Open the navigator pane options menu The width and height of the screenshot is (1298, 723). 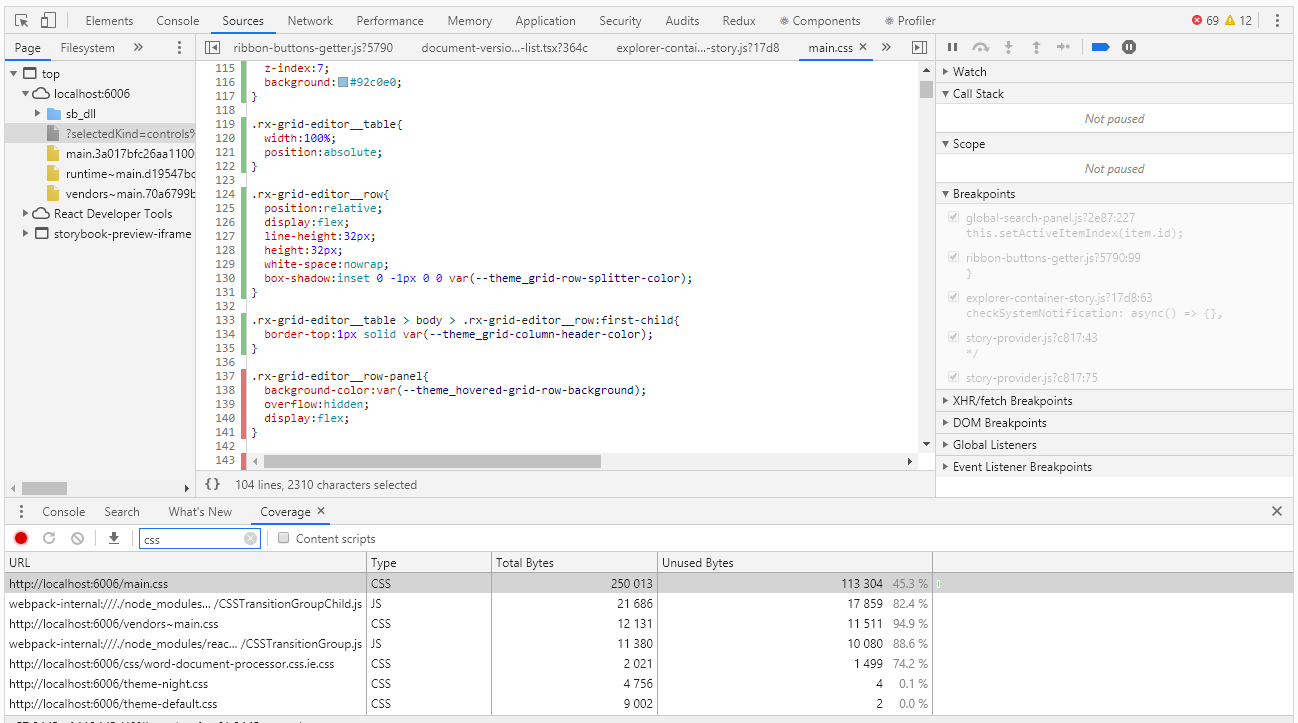pyautogui.click(x=180, y=47)
